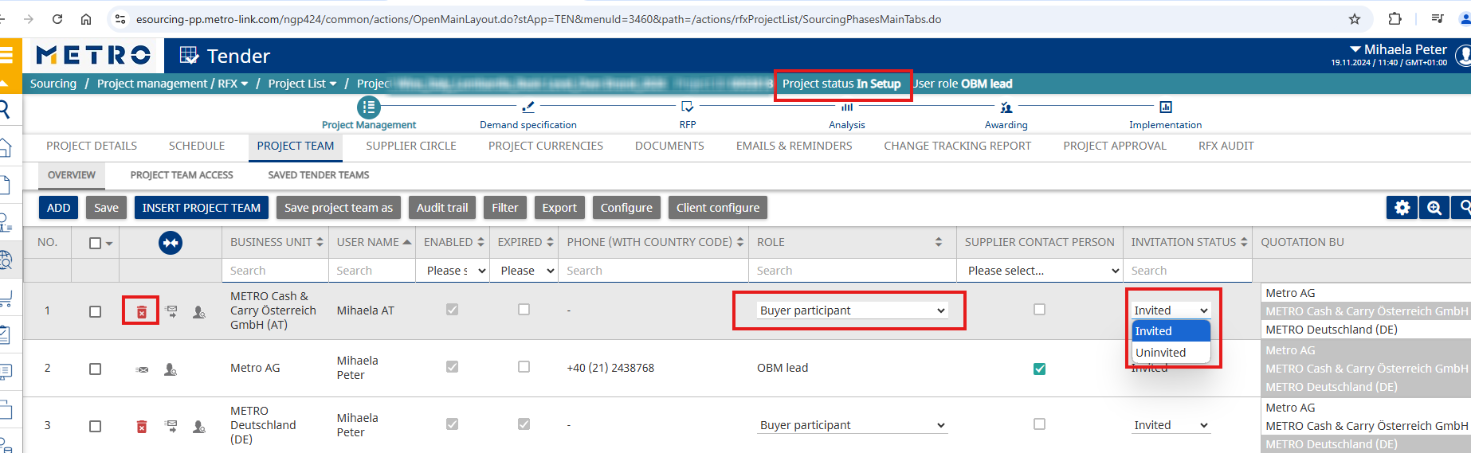Image resolution: width=1471 pixels, height=453 pixels.
Task: Toggle column width arrows icon in header
Action: [x=170, y=242]
